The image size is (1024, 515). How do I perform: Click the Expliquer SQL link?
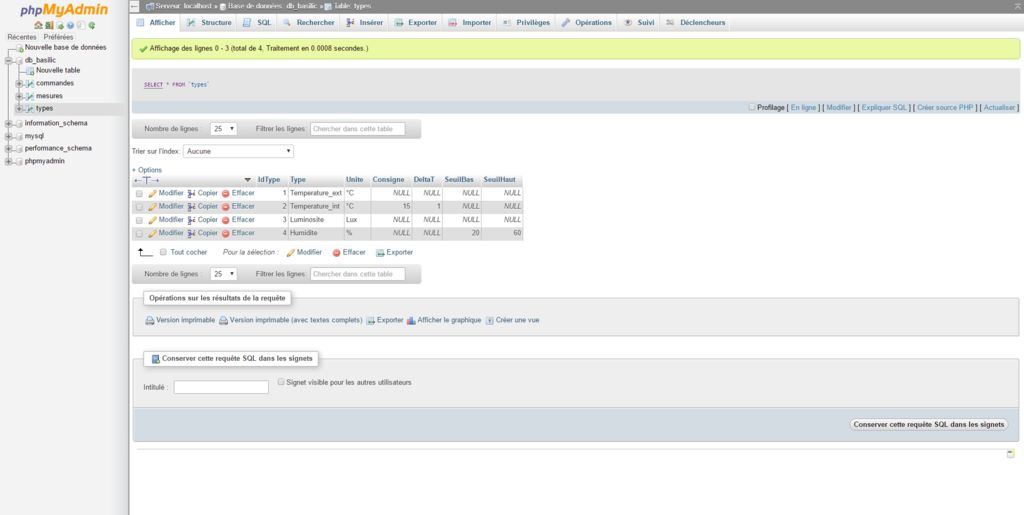[884, 107]
